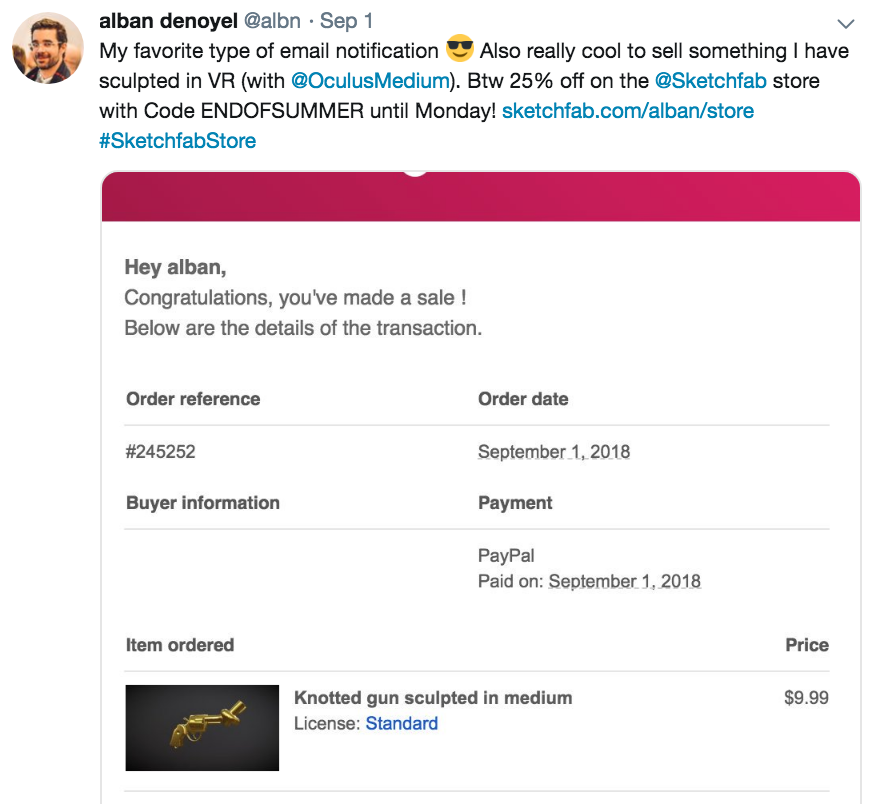Click the pink email header banner

[480, 197]
